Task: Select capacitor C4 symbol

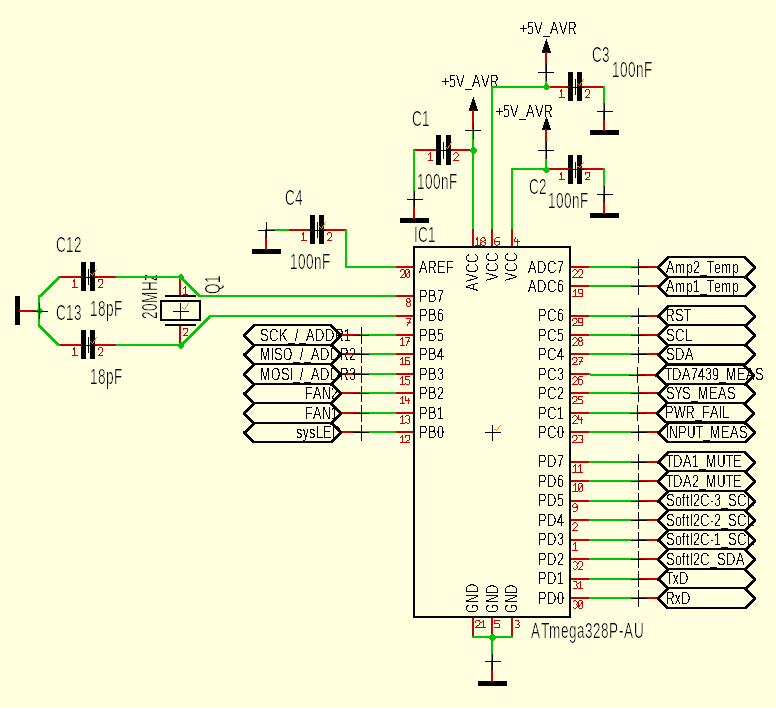Action: point(317,230)
